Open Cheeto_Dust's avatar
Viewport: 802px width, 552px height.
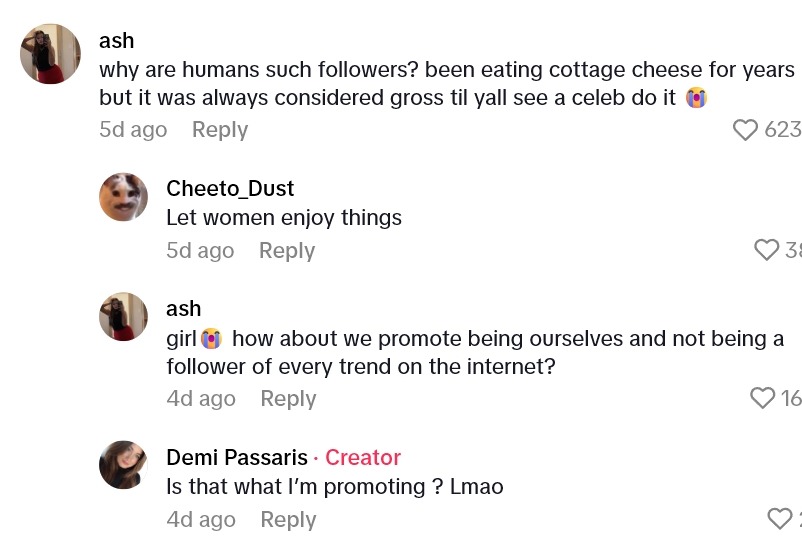pos(124,197)
